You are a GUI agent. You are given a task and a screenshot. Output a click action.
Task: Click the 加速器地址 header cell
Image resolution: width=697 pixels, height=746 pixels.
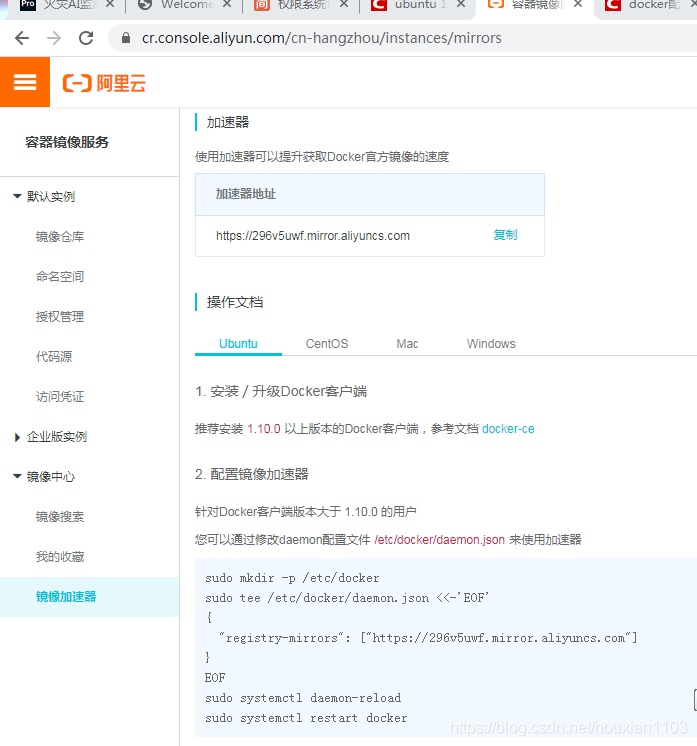click(370, 194)
